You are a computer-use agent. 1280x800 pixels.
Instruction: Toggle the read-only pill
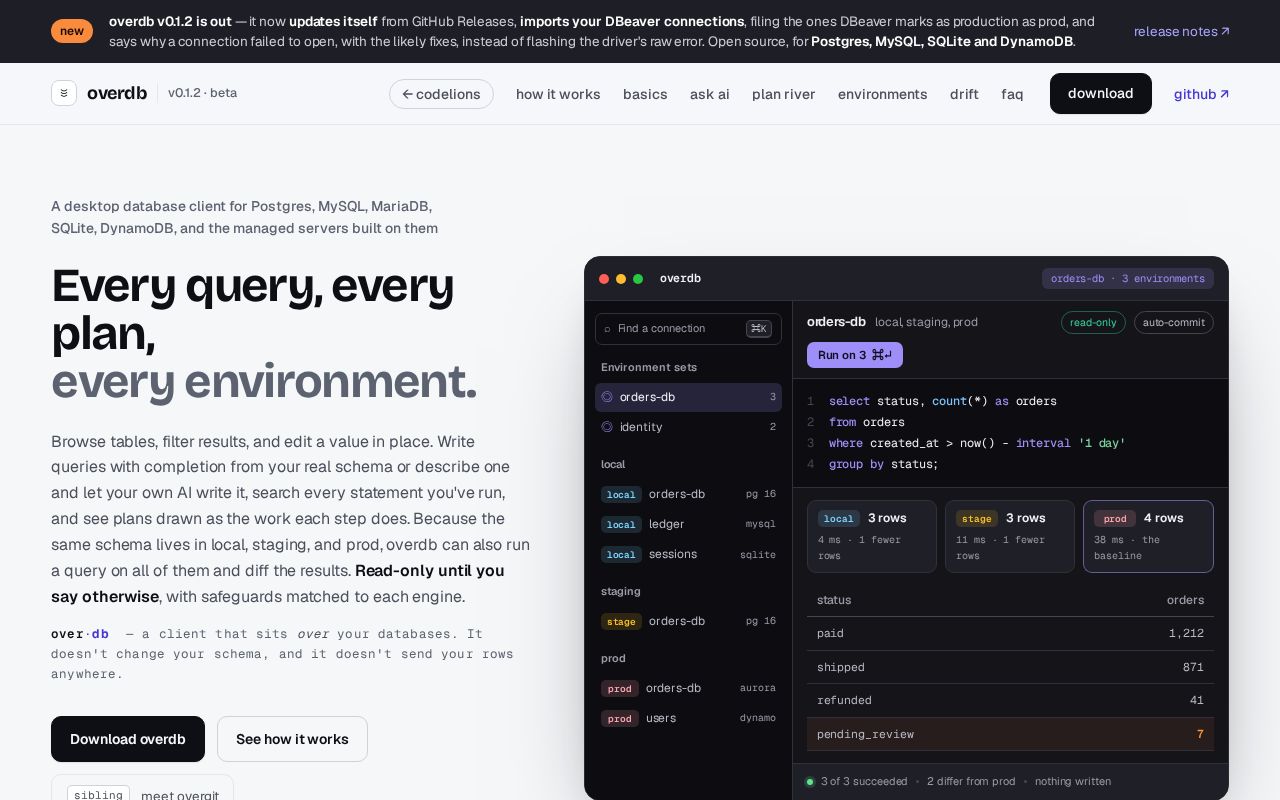1093,322
